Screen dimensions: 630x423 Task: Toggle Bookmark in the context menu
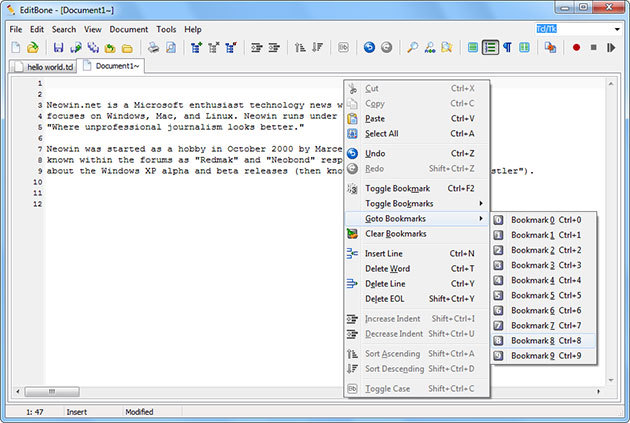(397, 188)
